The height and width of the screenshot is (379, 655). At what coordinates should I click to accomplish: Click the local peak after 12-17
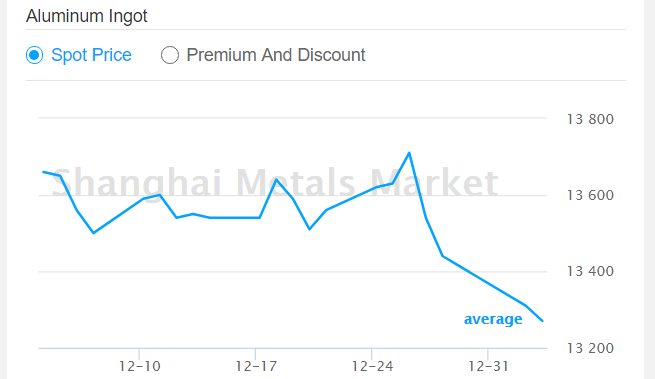pyautogui.click(x=276, y=180)
